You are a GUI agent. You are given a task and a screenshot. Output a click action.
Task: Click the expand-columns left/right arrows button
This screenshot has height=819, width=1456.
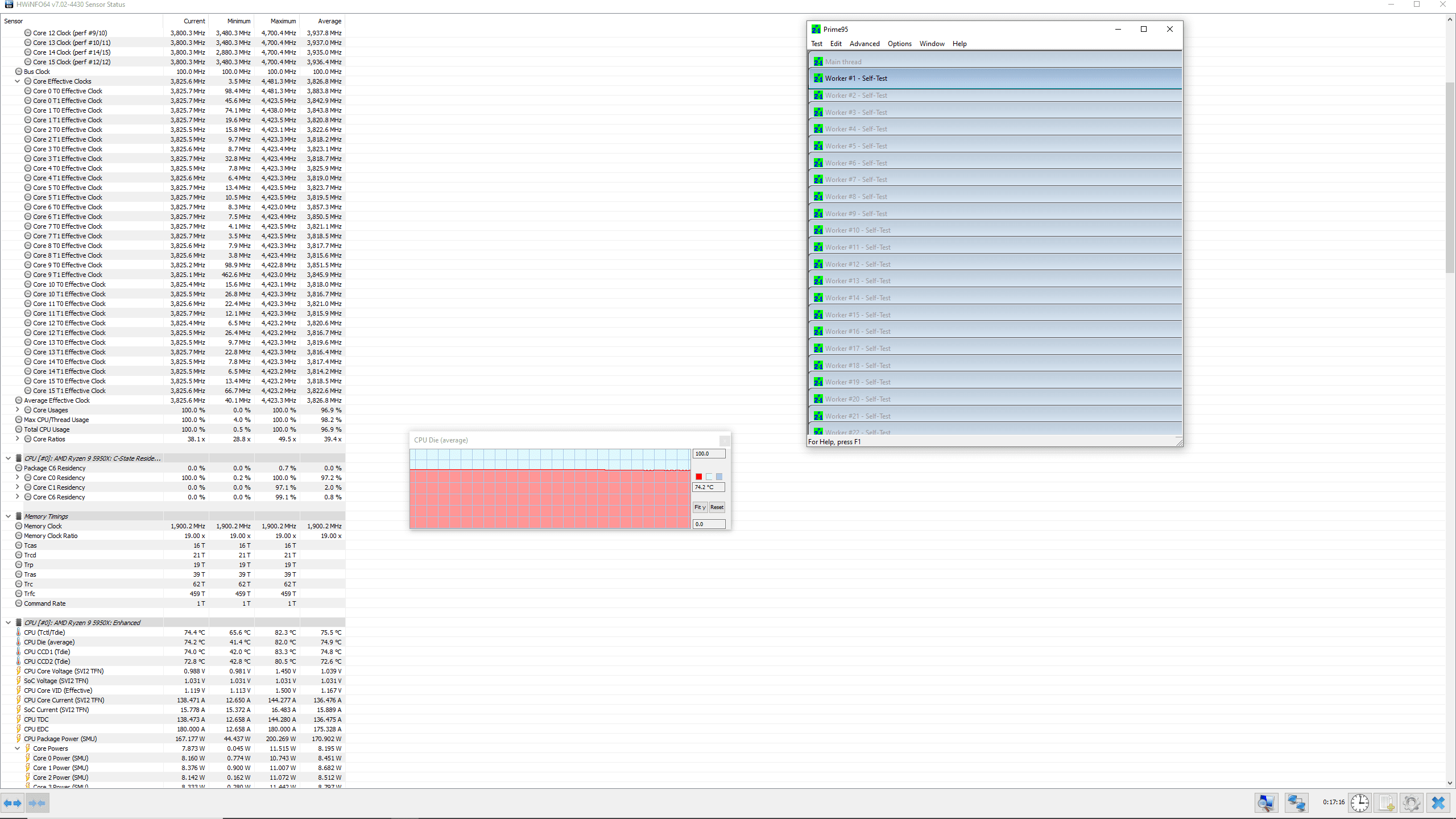12,803
